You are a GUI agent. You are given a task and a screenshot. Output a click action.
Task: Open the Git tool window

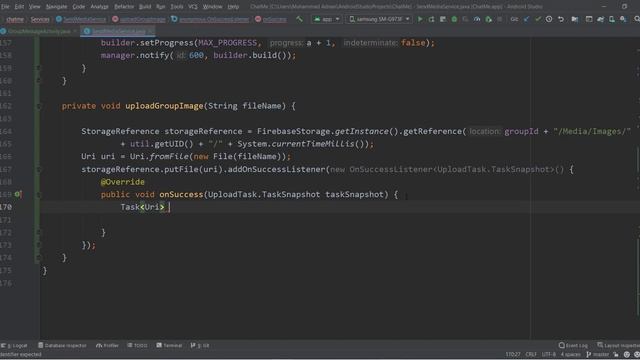[200, 345]
